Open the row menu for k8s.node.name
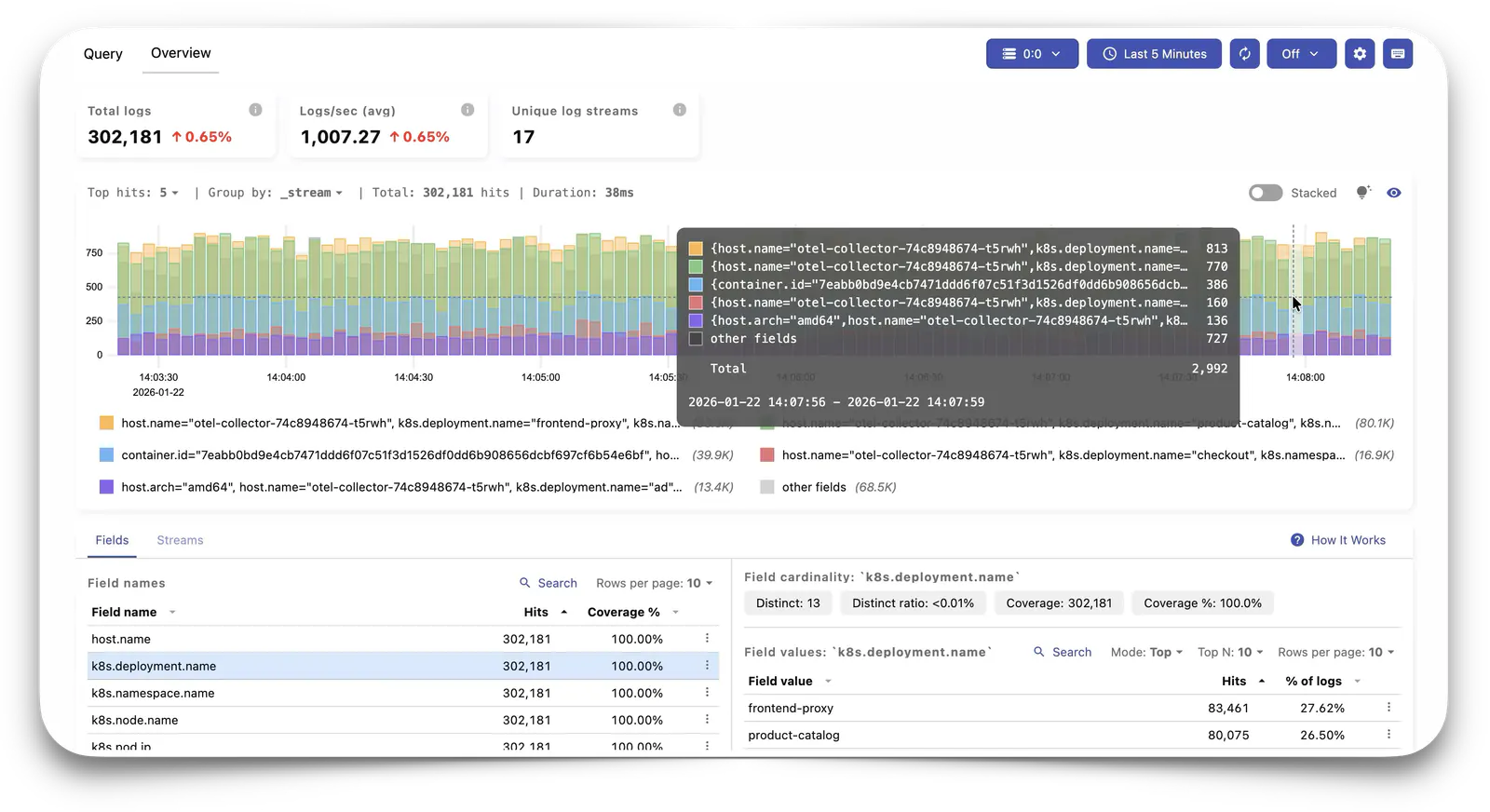This screenshot has height=812, width=1490. click(707, 719)
